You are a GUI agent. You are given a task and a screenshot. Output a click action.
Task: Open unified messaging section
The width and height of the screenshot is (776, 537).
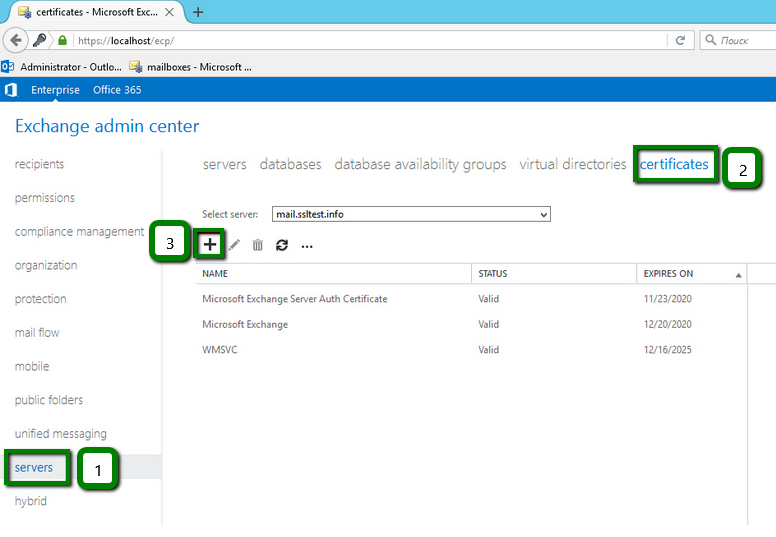(61, 434)
